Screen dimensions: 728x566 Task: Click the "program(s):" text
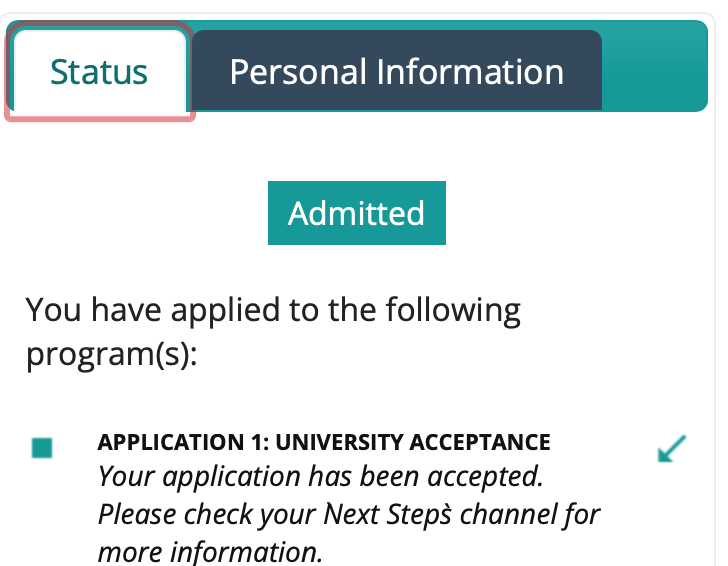[112, 353]
